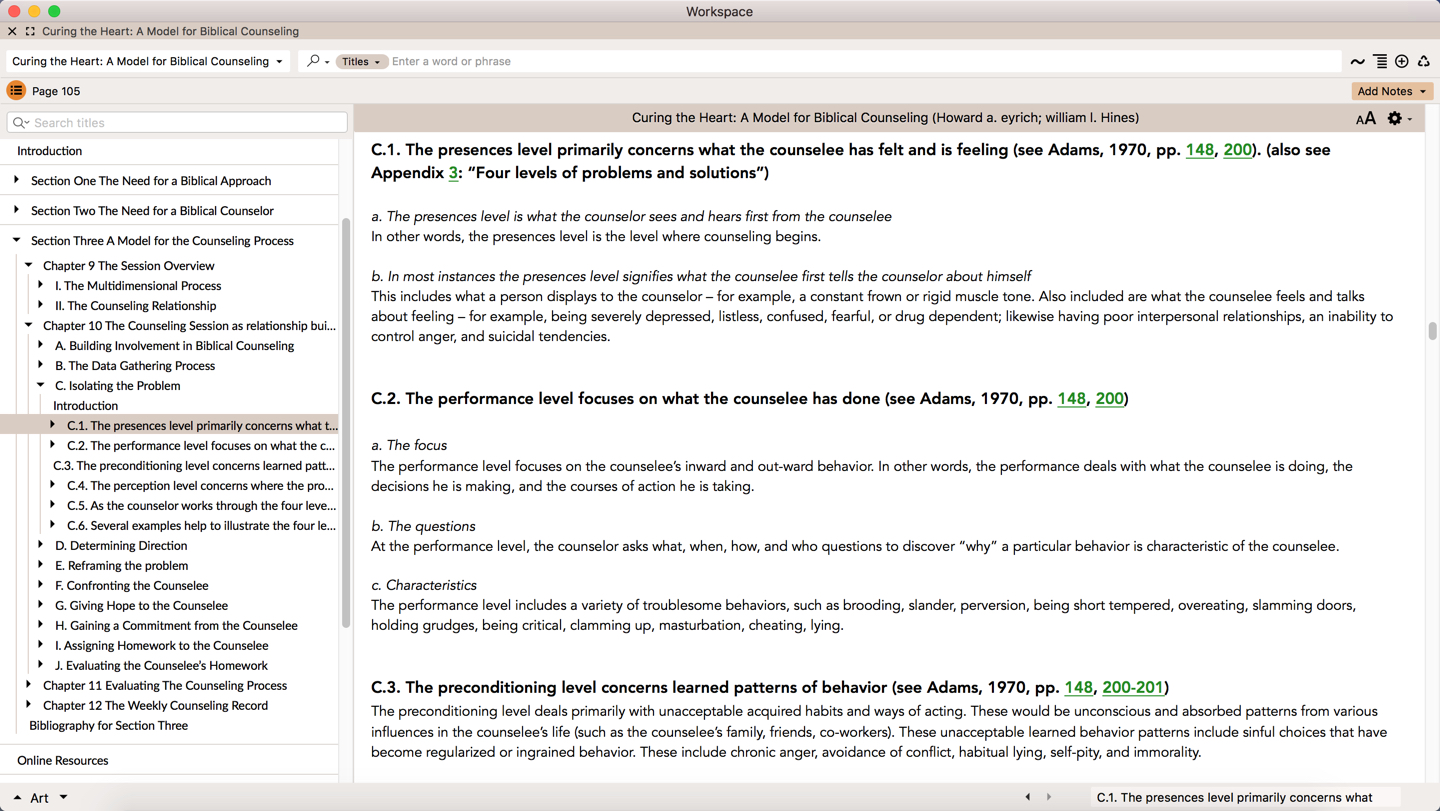This screenshot has height=811, width=1440.
Task: Click the magnifier search options icon
Action: tap(317, 62)
